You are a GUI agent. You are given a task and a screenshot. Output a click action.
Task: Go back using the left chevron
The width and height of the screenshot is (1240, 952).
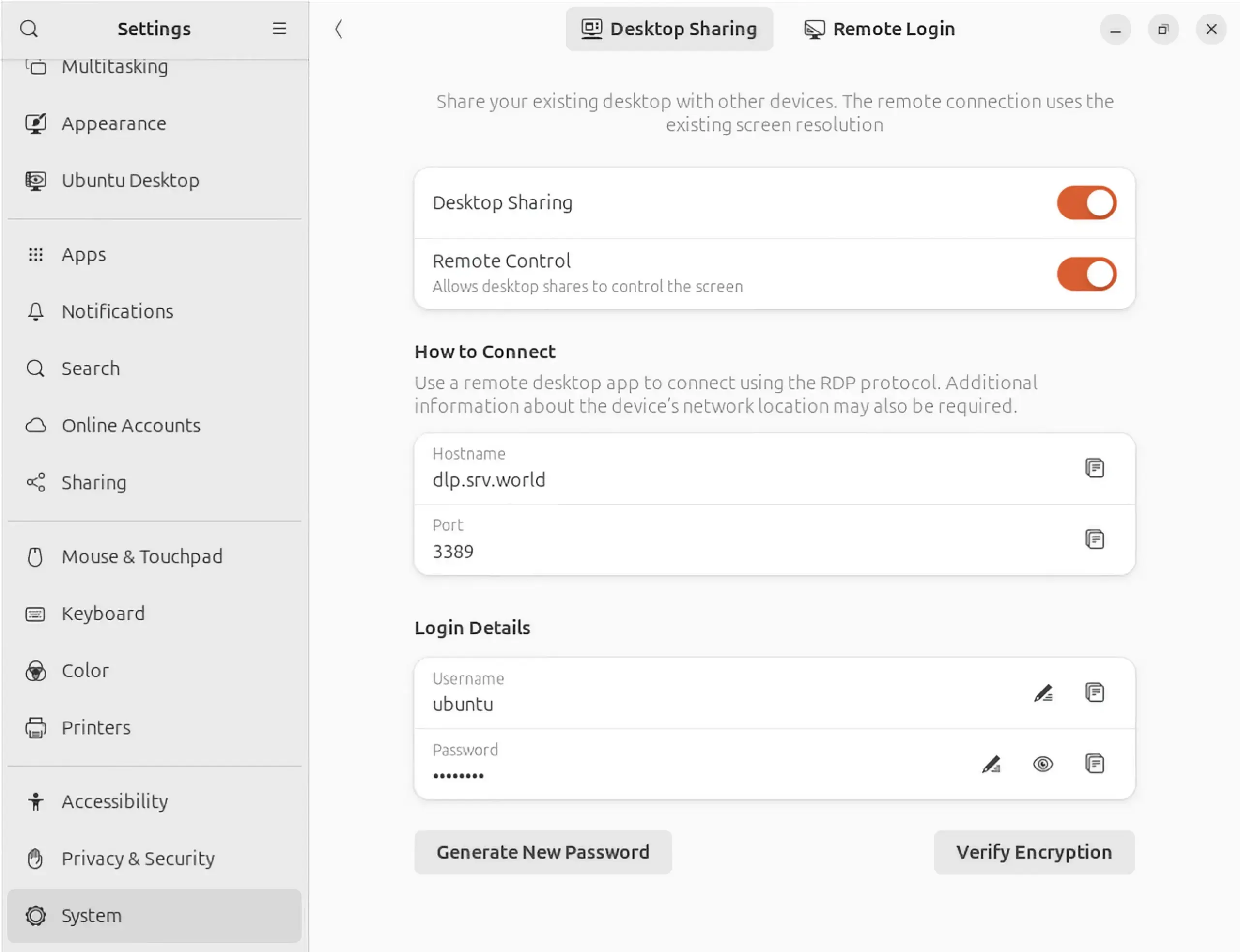coord(339,29)
